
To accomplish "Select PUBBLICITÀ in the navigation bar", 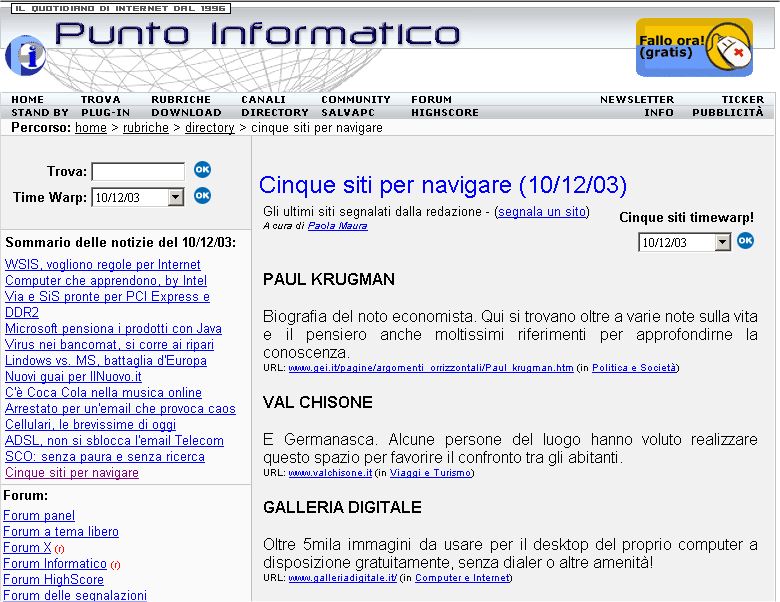I will (x=728, y=112).
